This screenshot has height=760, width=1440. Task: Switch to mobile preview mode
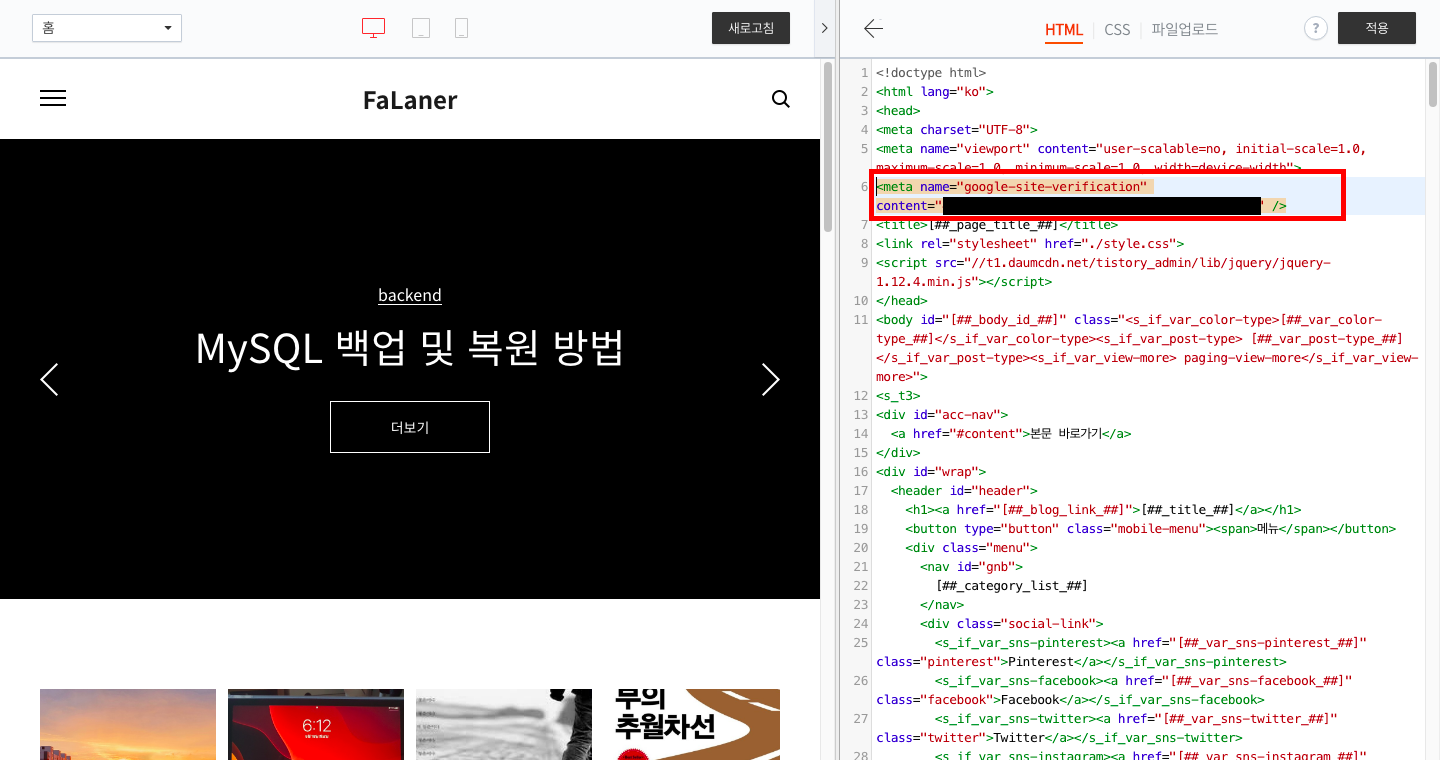(x=461, y=27)
